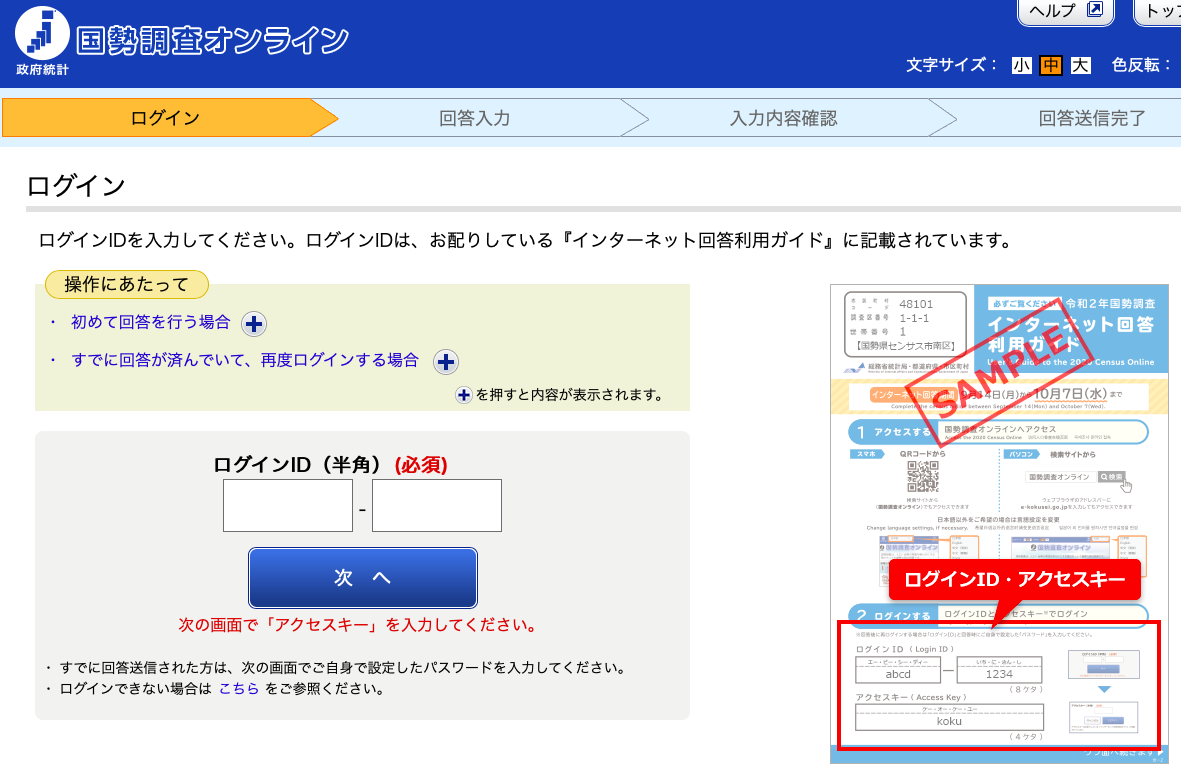This screenshot has height=771, width=1181.
Task: Click the highlighted 中 medium font size icon
Action: click(1051, 65)
